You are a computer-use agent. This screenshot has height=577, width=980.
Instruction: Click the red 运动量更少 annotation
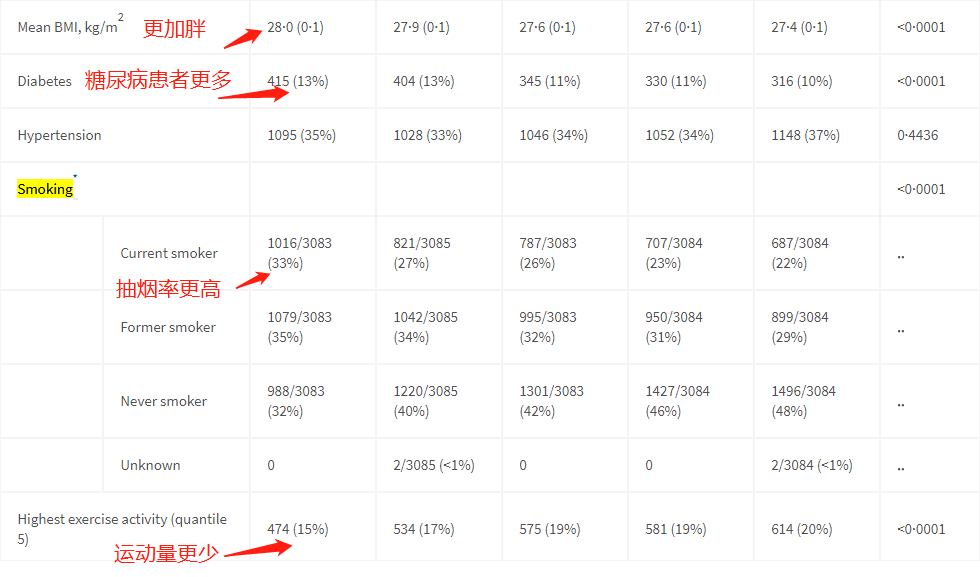pyautogui.click(x=166, y=553)
